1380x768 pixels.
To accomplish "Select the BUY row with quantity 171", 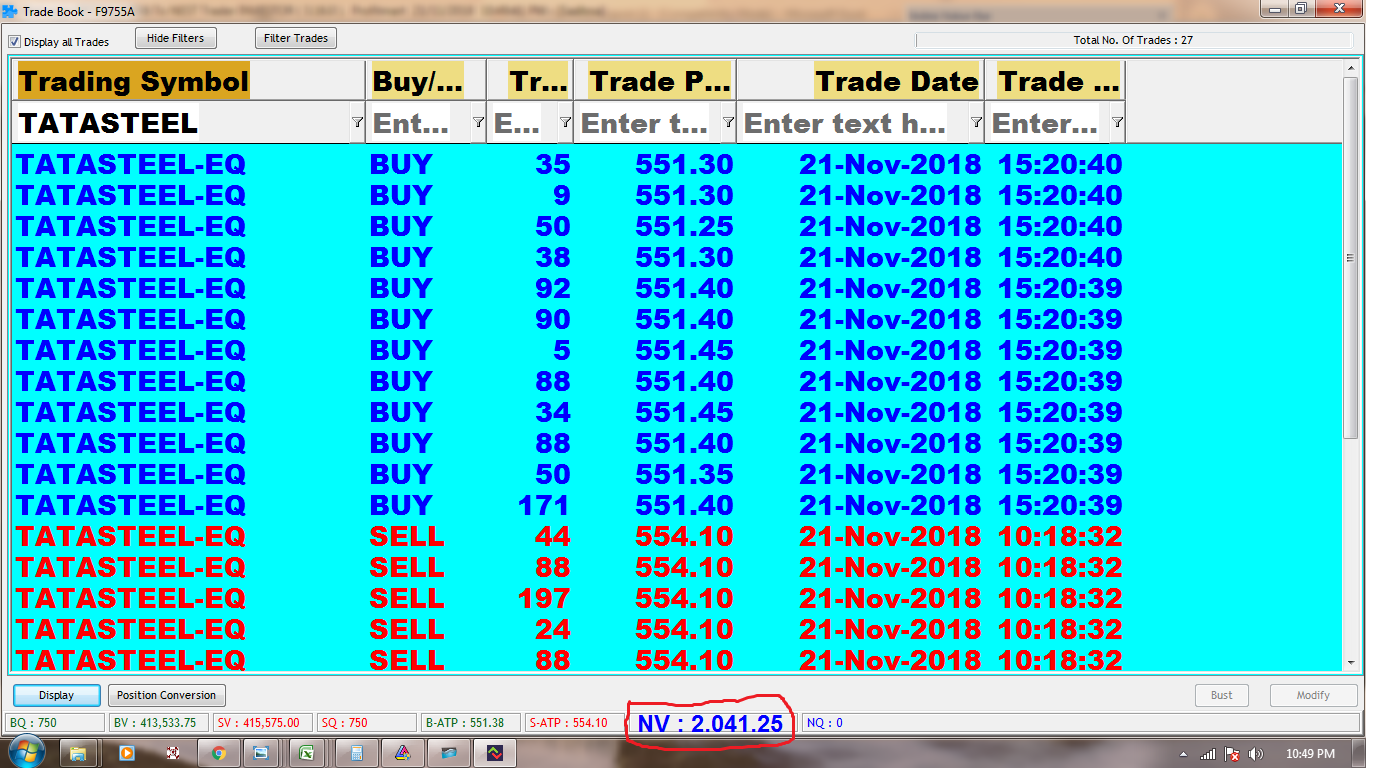I will pos(676,505).
